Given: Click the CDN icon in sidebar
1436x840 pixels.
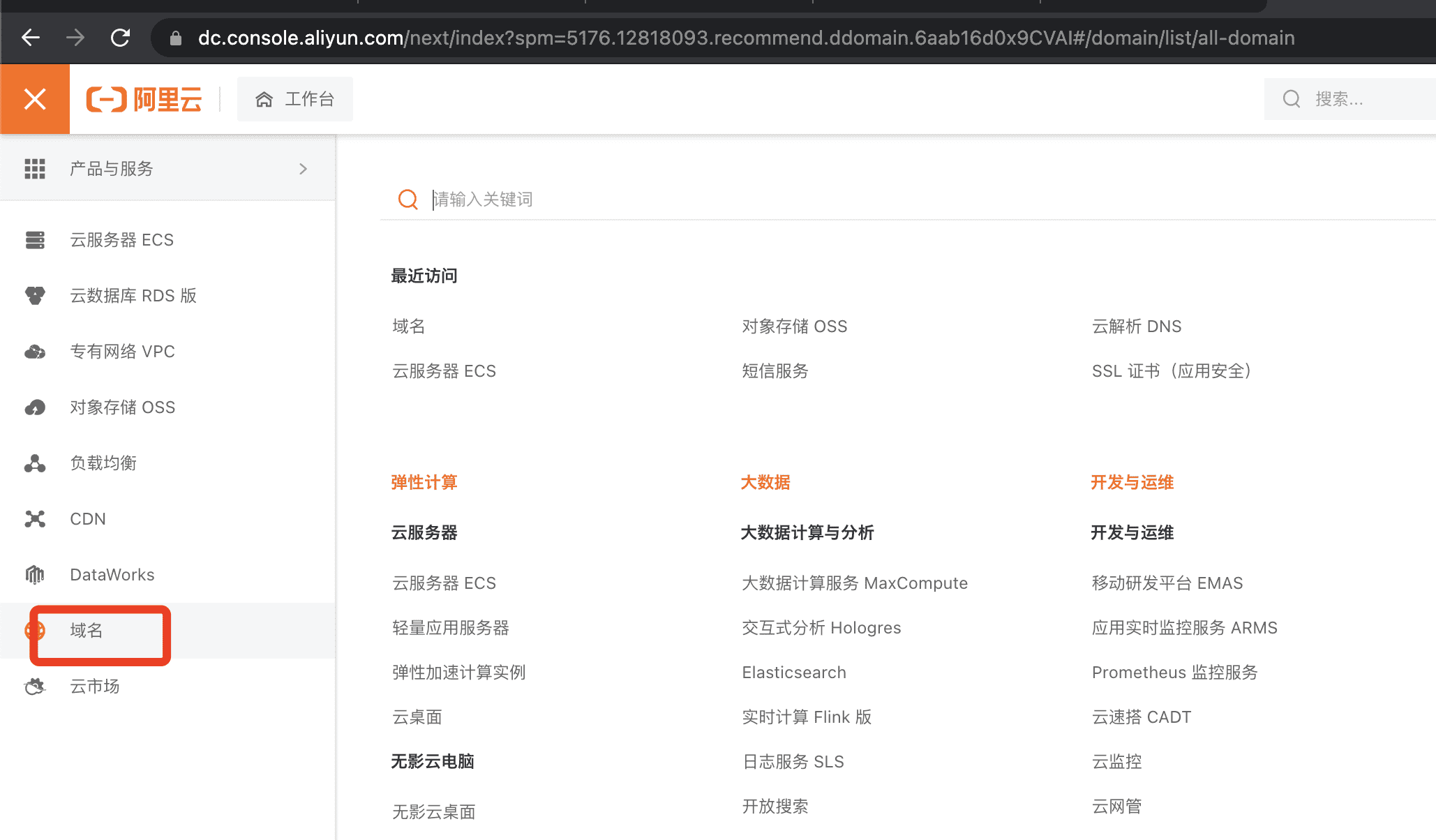Looking at the screenshot, I should pos(35,519).
